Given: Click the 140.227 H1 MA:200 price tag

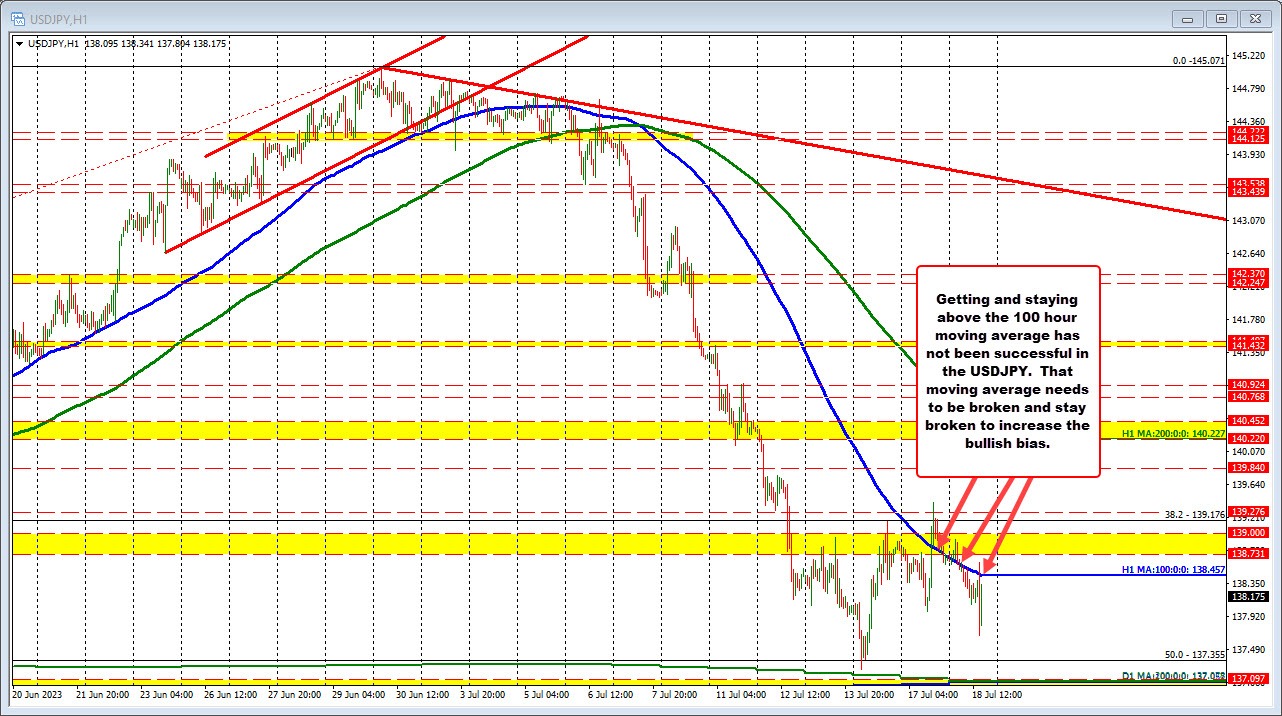Looking at the screenshot, I should tap(1247, 437).
